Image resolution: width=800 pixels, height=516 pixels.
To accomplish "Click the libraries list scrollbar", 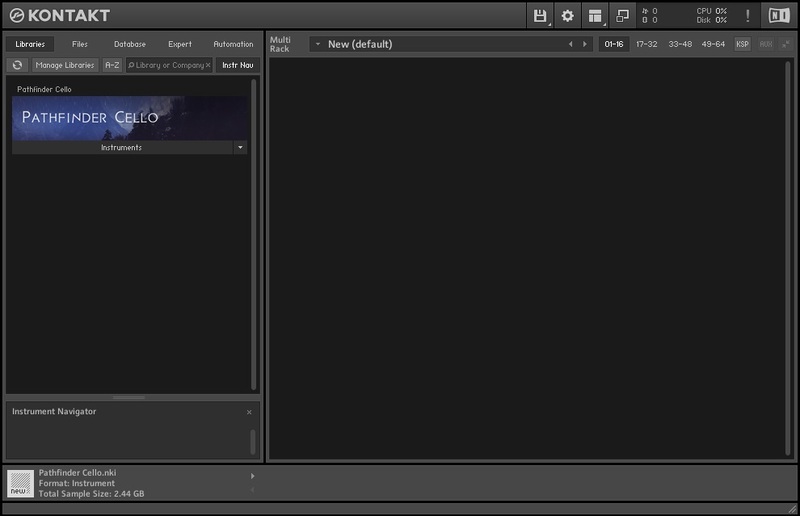I will [x=253, y=234].
